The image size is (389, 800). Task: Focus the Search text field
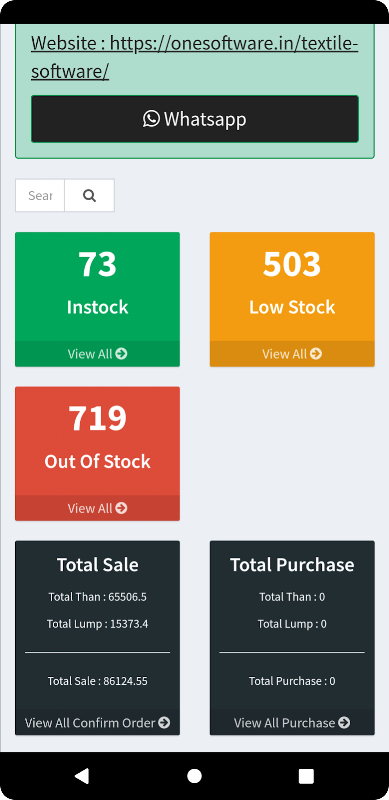(40, 195)
